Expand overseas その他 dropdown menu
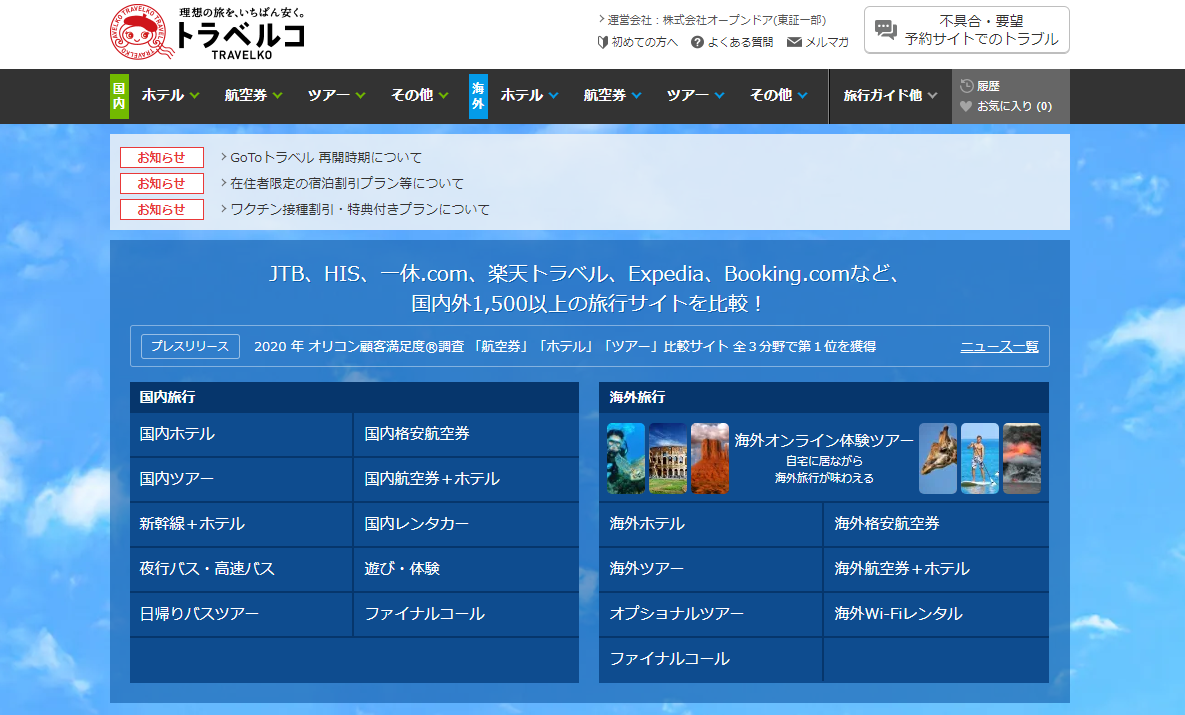Image resolution: width=1185 pixels, height=715 pixels. [x=778, y=95]
